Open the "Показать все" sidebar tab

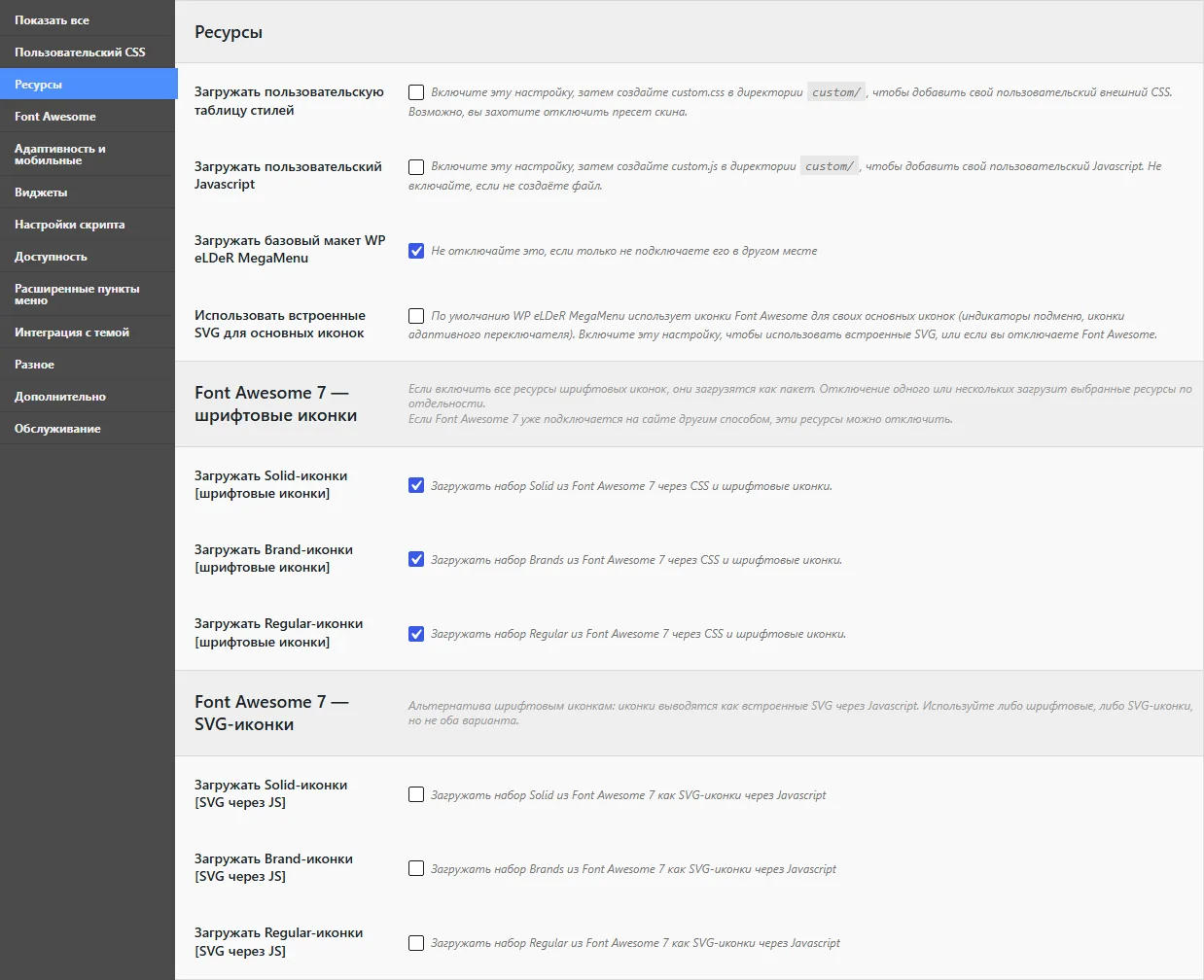point(89,20)
